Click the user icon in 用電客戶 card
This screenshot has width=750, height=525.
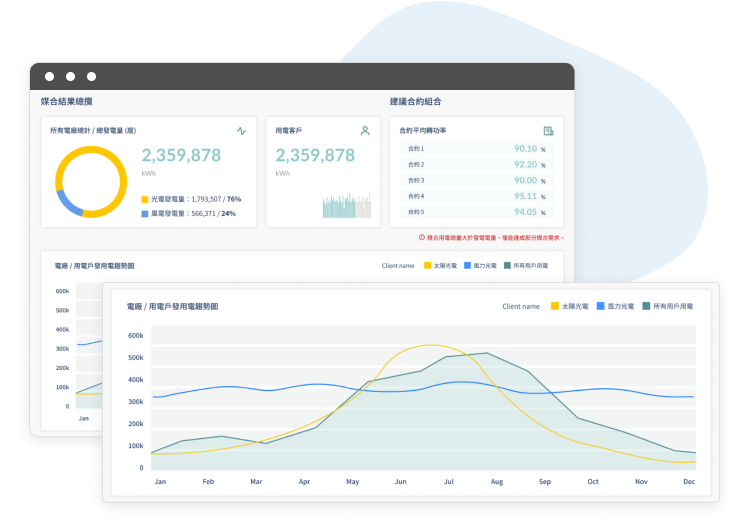pyautogui.click(x=365, y=131)
